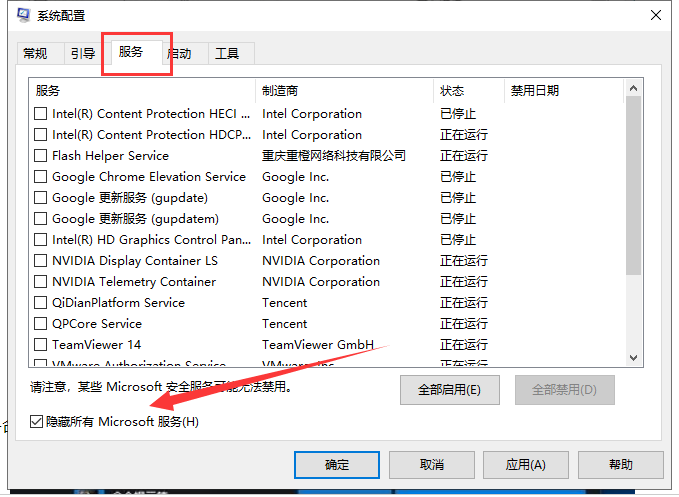Check the NVIDIA Display Container LS box
Image resolution: width=679 pixels, height=497 pixels.
pyautogui.click(x=41, y=261)
